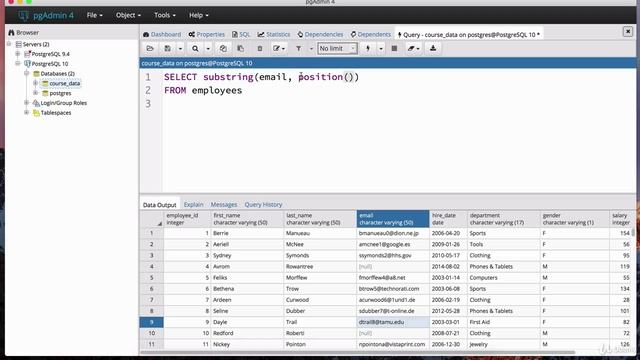Open the Object menu

tap(128, 15)
